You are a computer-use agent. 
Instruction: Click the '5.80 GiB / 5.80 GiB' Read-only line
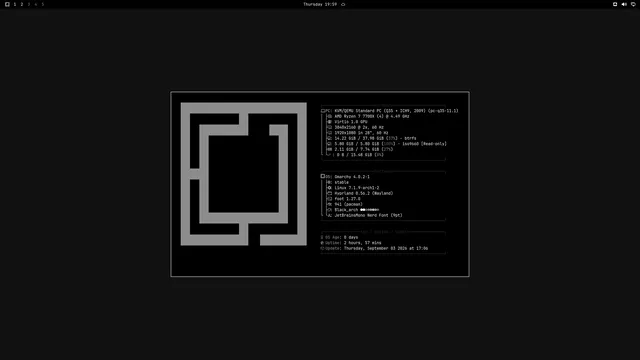click(x=390, y=144)
